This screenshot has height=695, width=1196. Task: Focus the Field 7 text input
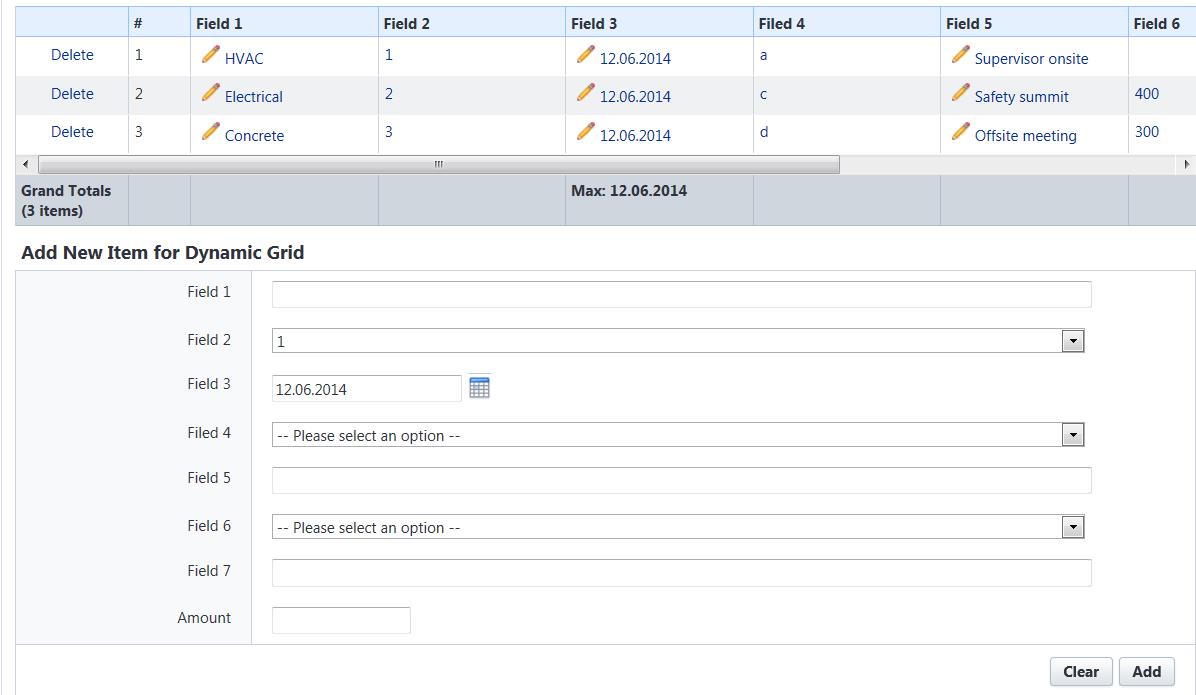coord(681,573)
